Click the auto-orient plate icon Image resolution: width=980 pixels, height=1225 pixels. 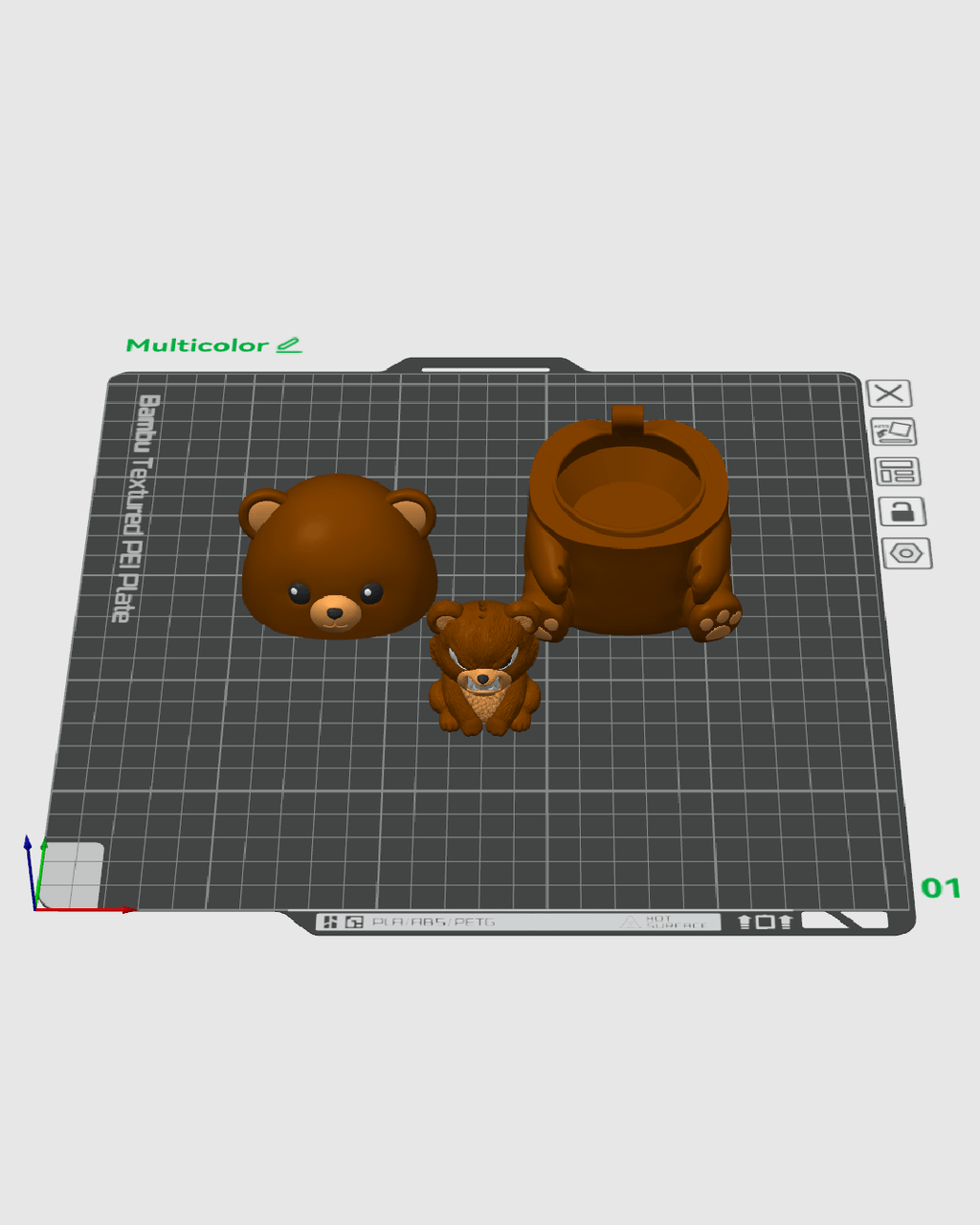point(894,433)
